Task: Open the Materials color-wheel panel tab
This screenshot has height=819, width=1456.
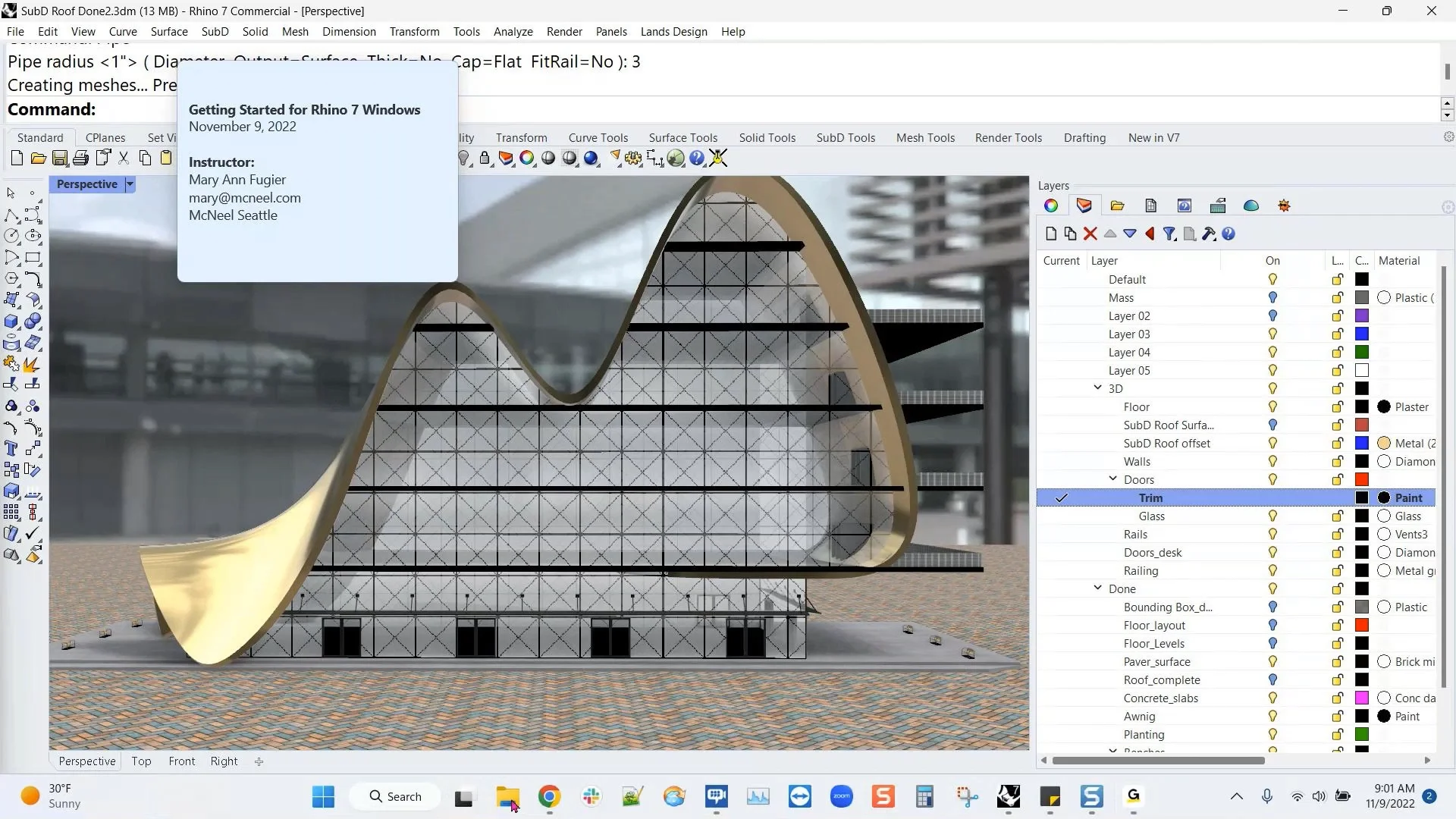Action: 1050,206
